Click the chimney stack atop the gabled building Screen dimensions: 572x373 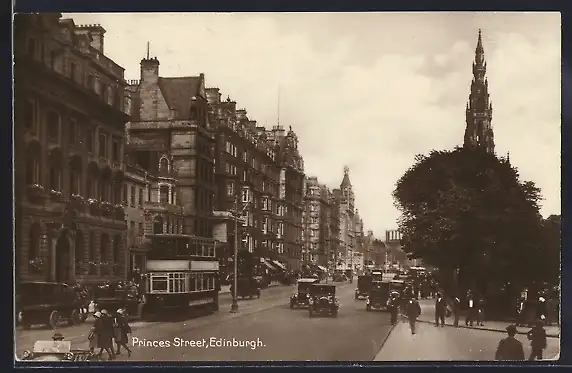pos(150,68)
